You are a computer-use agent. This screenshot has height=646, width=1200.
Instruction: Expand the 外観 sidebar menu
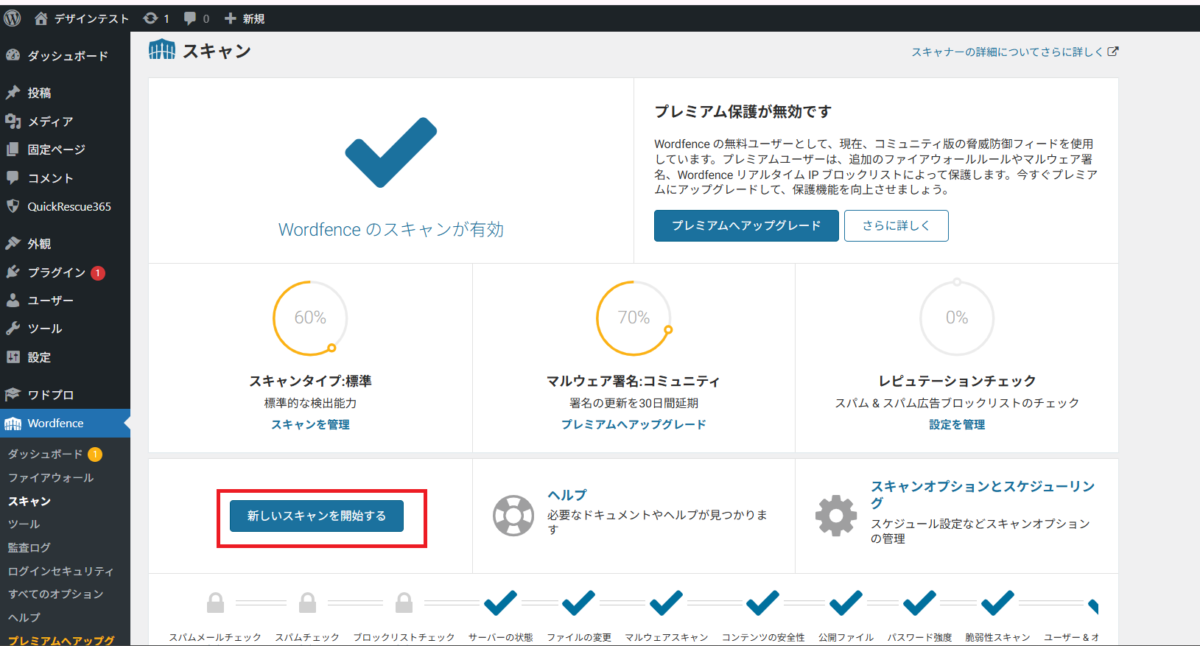click(39, 243)
